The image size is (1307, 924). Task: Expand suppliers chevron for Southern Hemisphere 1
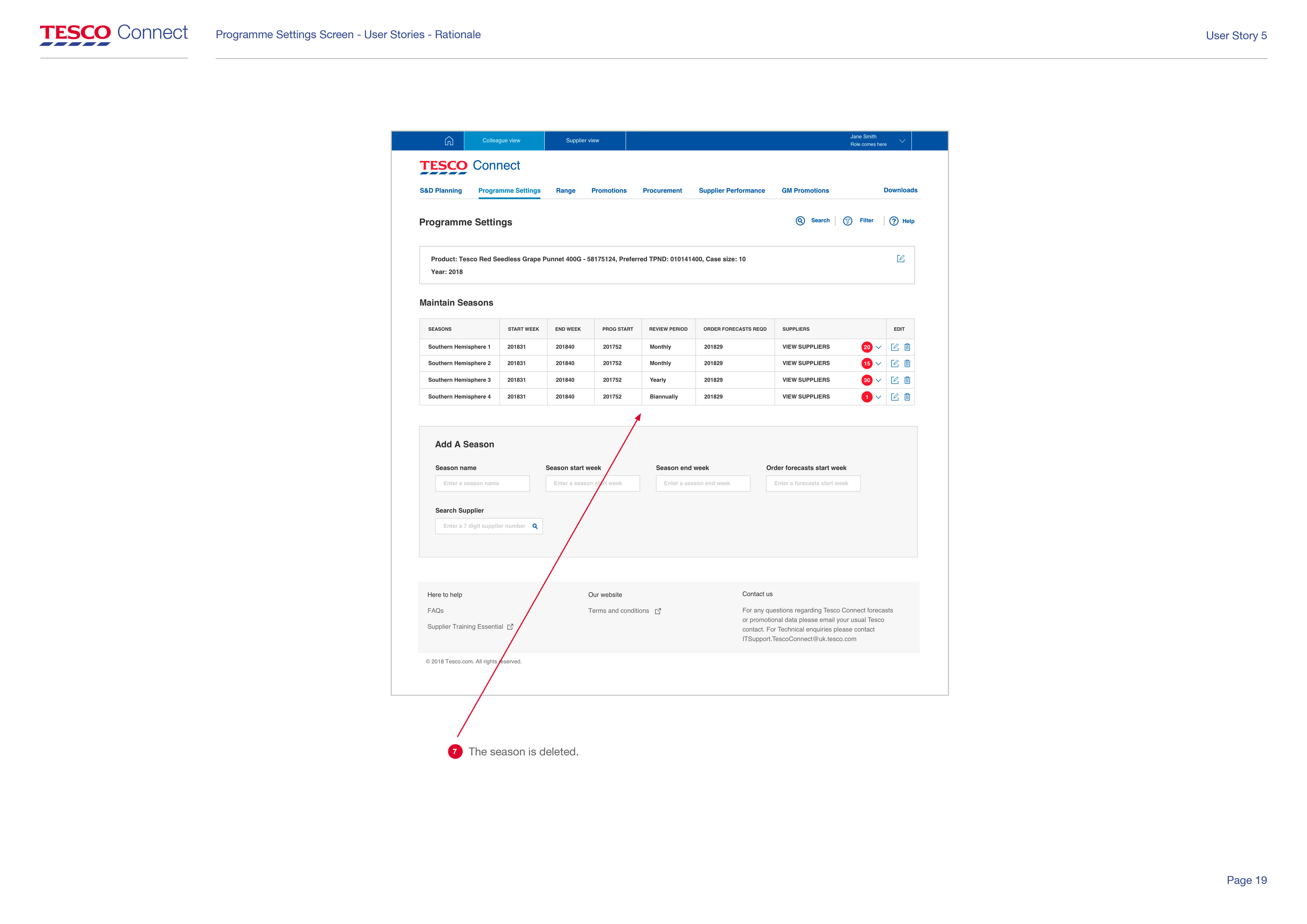tap(878, 347)
